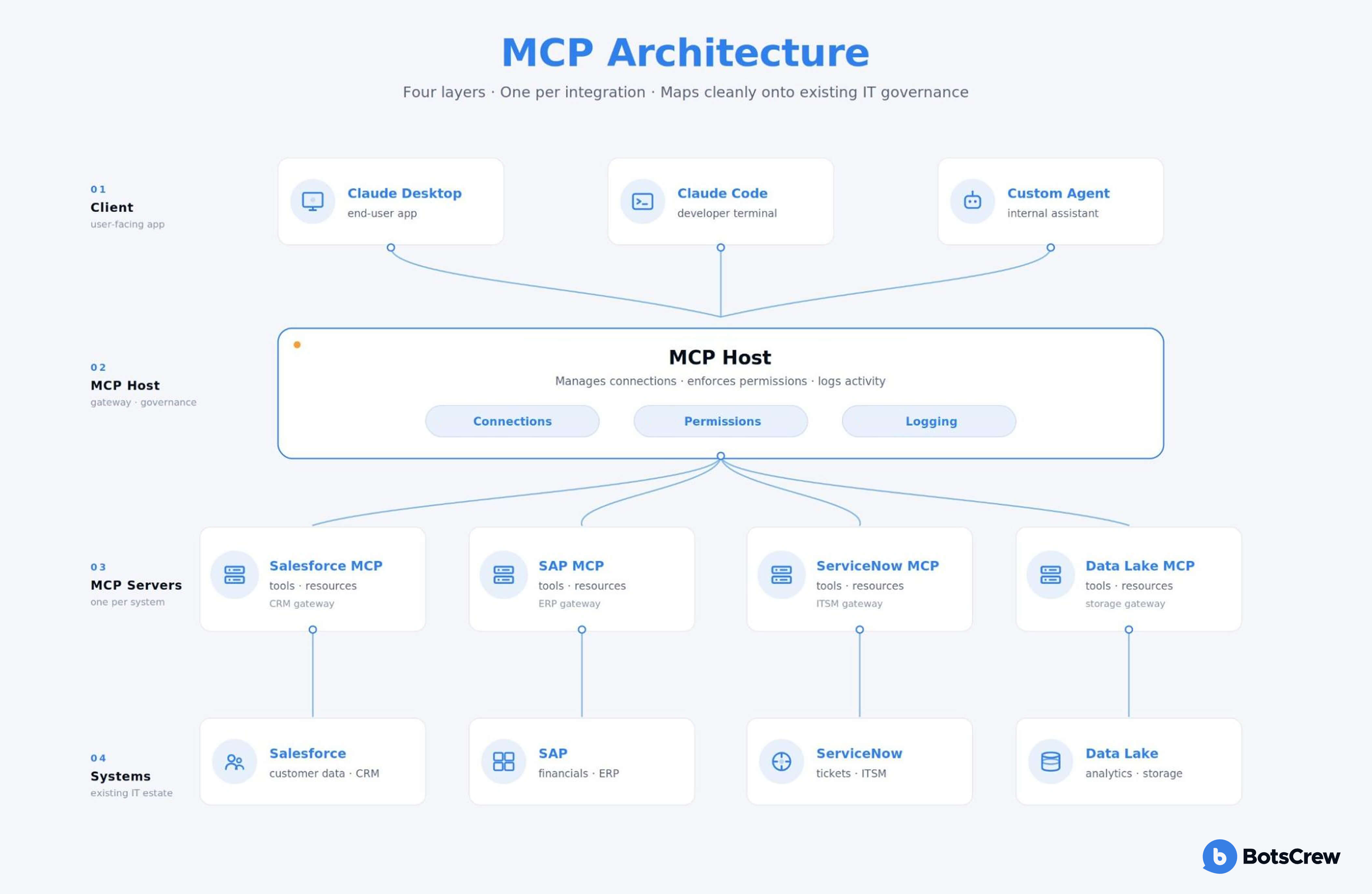The height and width of the screenshot is (894, 1372).
Task: Click the '04' layer number
Action: 98,758
